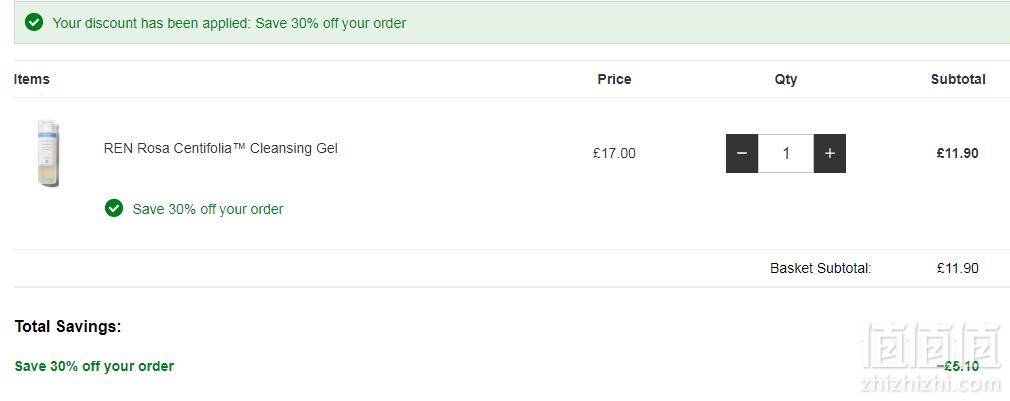This screenshot has width=1010, height=401.
Task: Click the bold green savings line at bottom
Action: point(94,366)
